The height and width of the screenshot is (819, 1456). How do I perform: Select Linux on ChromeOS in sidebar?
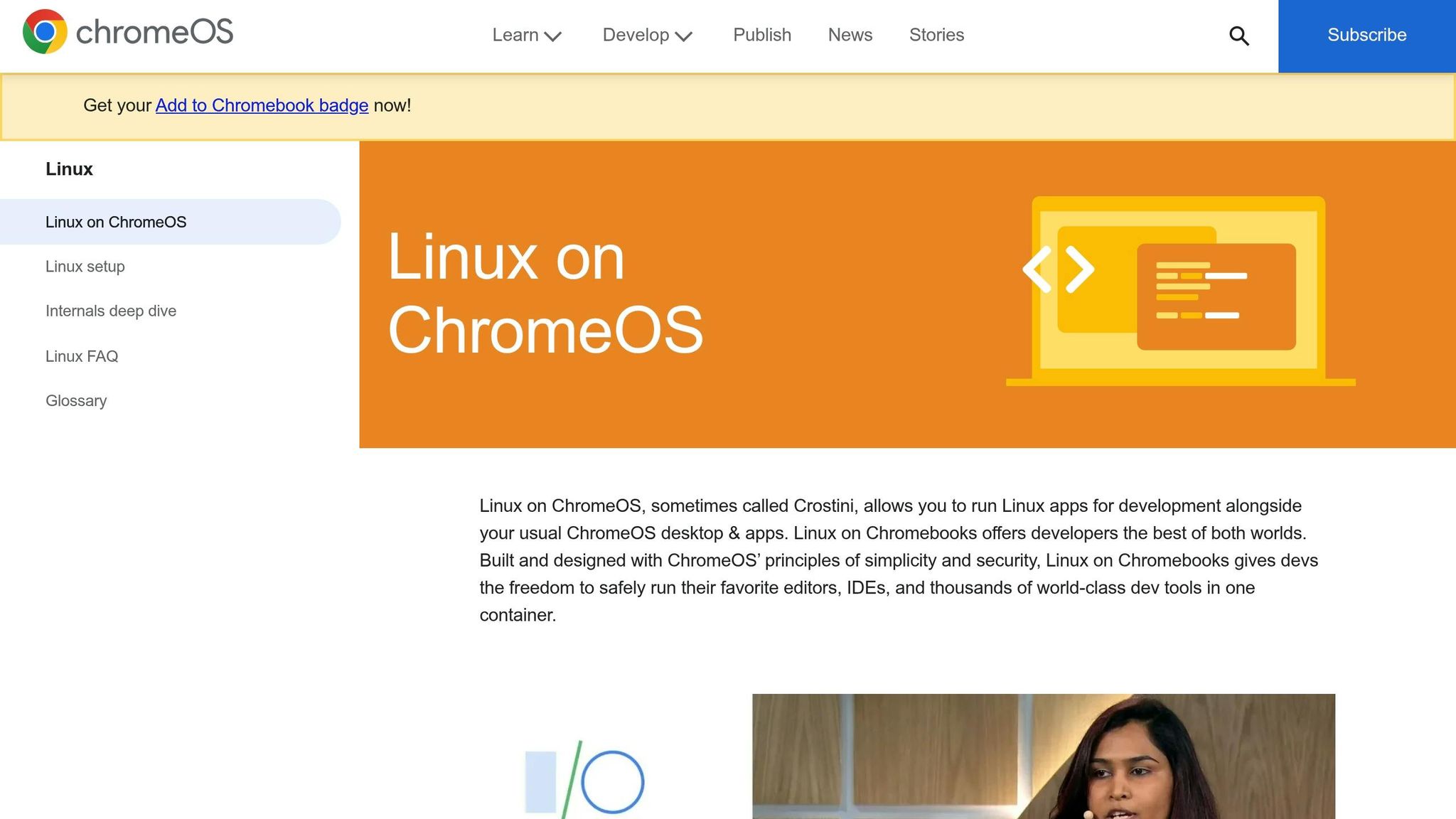point(171,222)
